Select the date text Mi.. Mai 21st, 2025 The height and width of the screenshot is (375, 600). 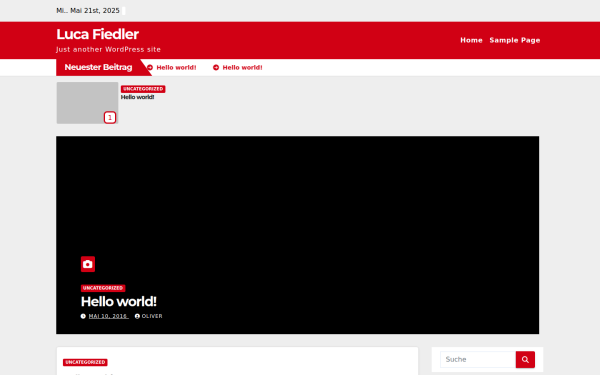point(88,11)
